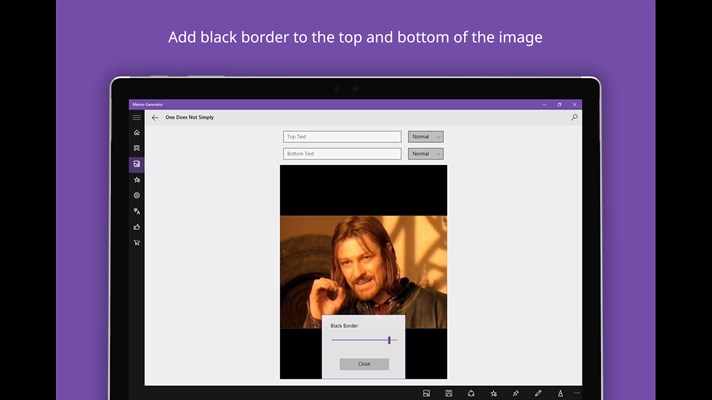Click the picture icon in the bottom bar

coord(426,393)
